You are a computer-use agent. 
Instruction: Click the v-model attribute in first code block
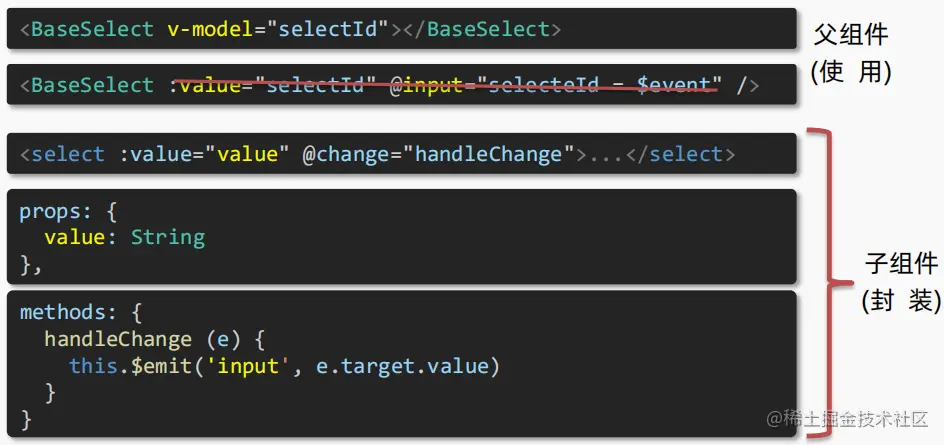210,29
